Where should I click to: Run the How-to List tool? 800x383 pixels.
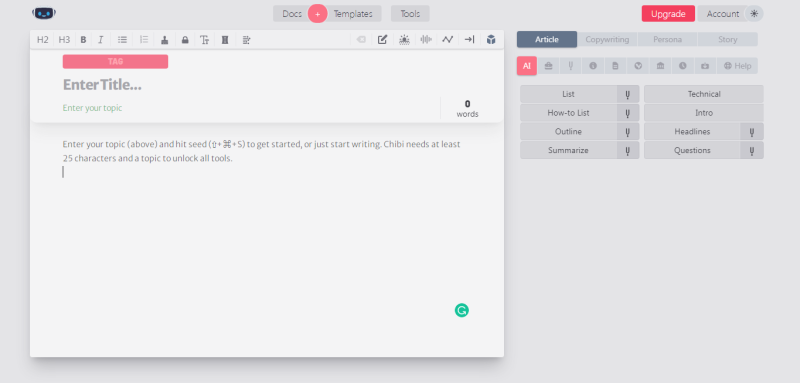click(568, 113)
